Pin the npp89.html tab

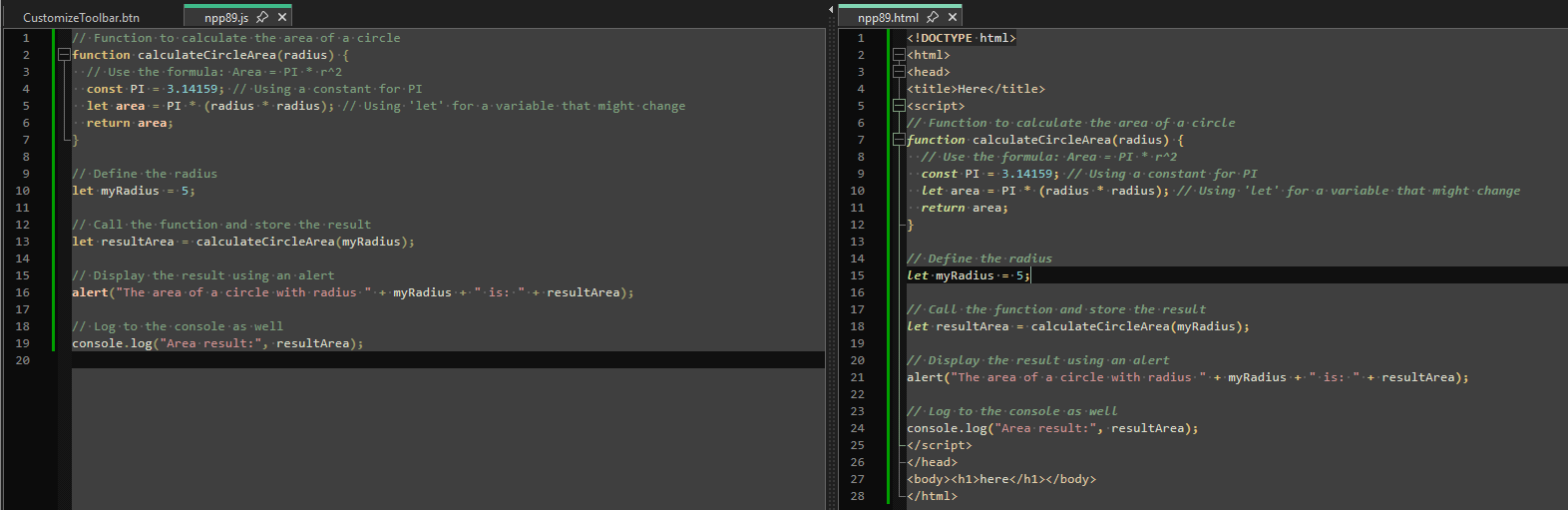933,17
